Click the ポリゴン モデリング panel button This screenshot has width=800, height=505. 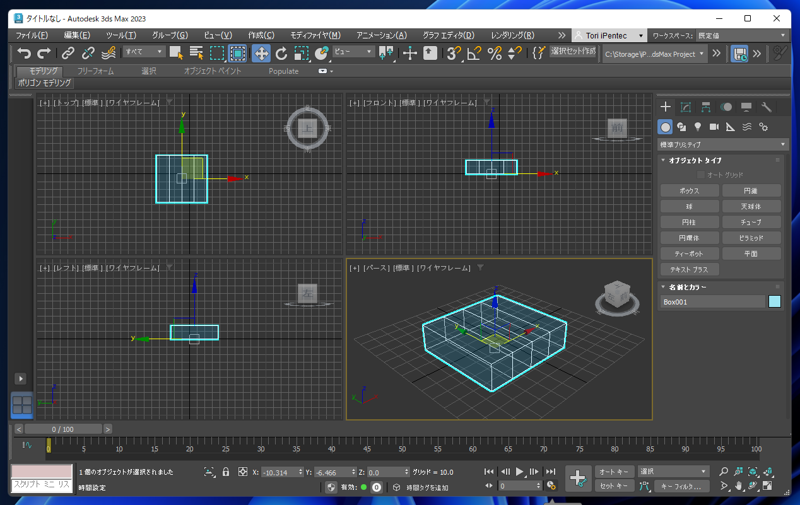point(44,83)
